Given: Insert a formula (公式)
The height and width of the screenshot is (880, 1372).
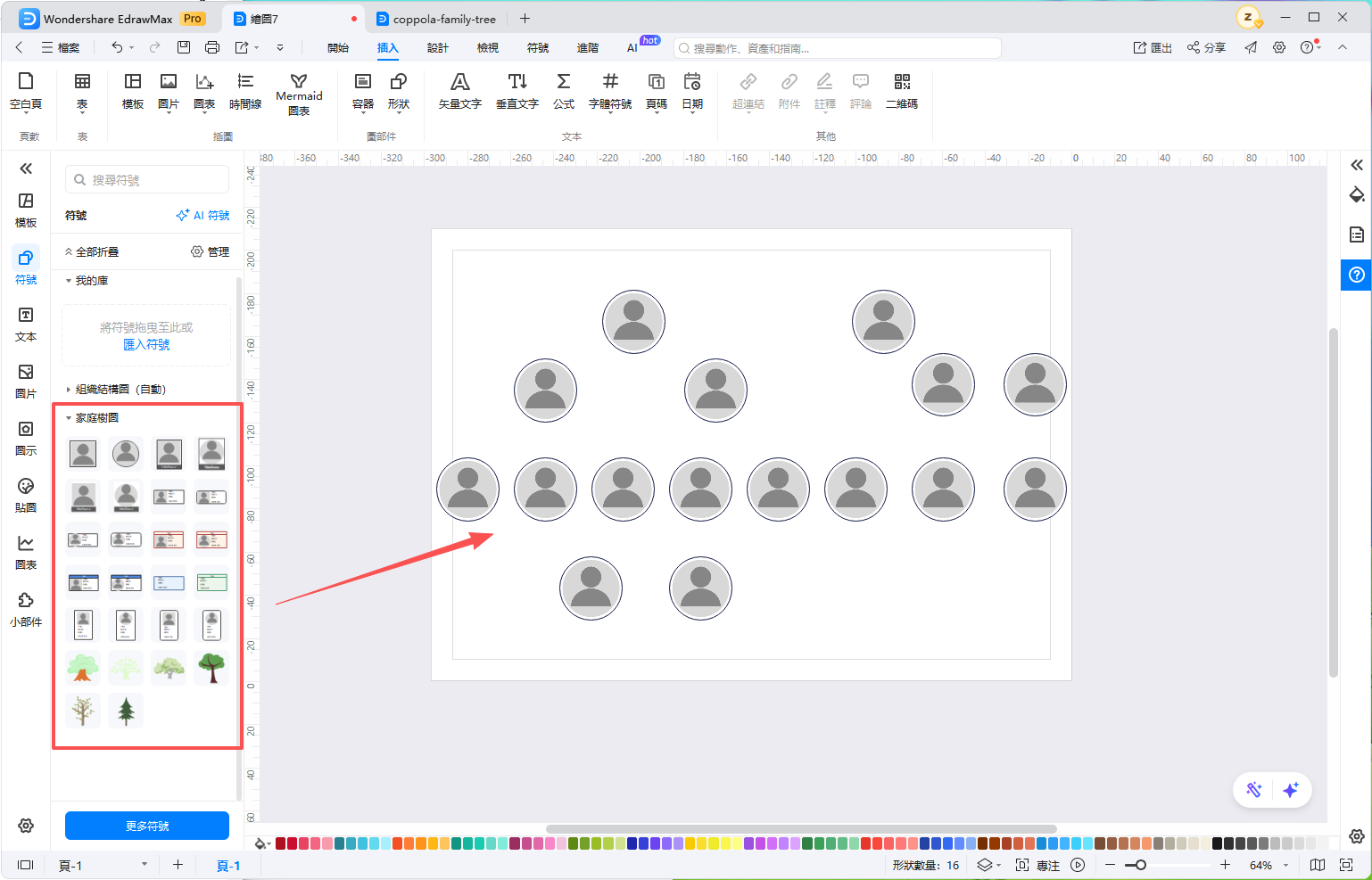Looking at the screenshot, I should [x=564, y=92].
